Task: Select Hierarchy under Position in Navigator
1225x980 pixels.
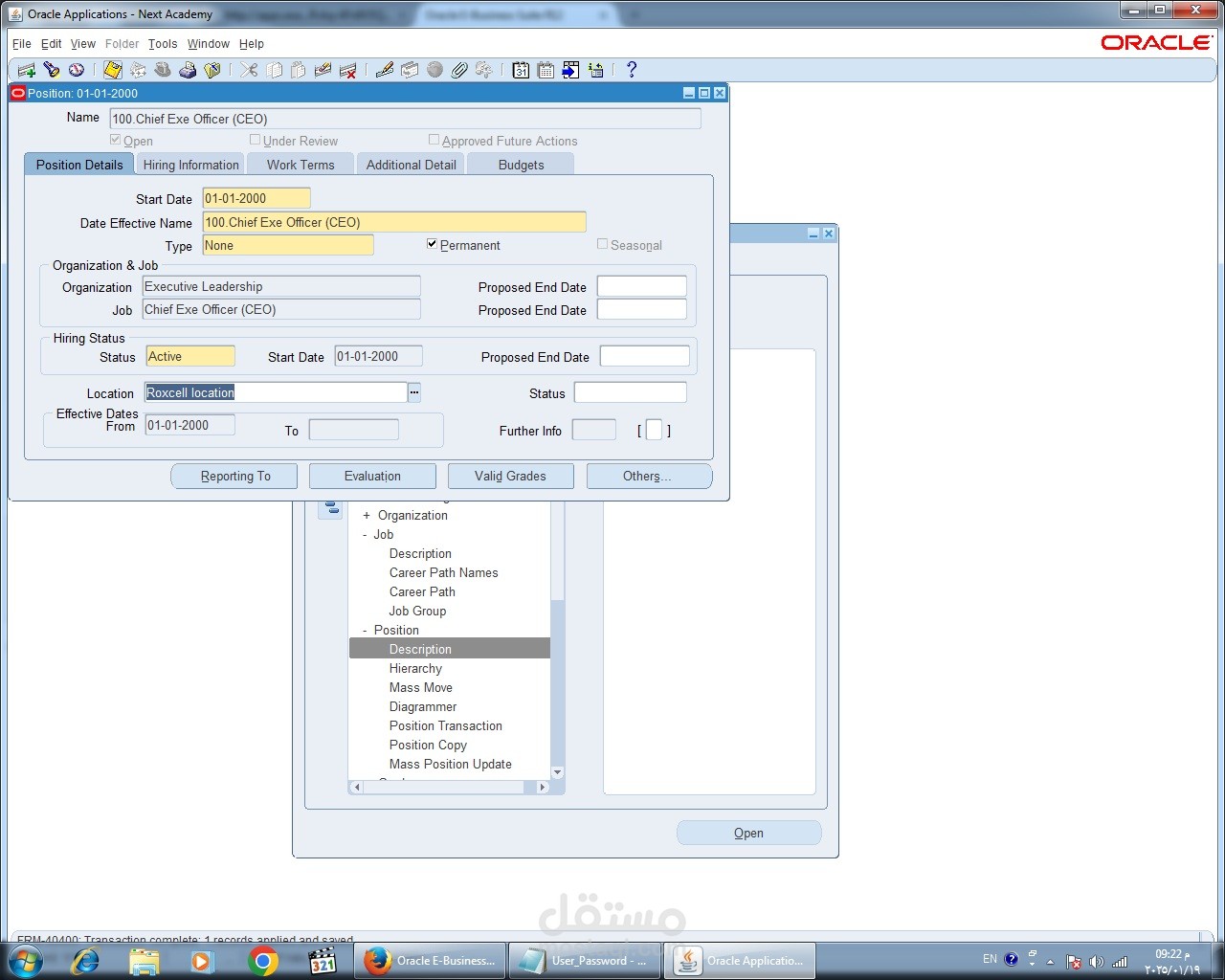Action: coord(415,668)
